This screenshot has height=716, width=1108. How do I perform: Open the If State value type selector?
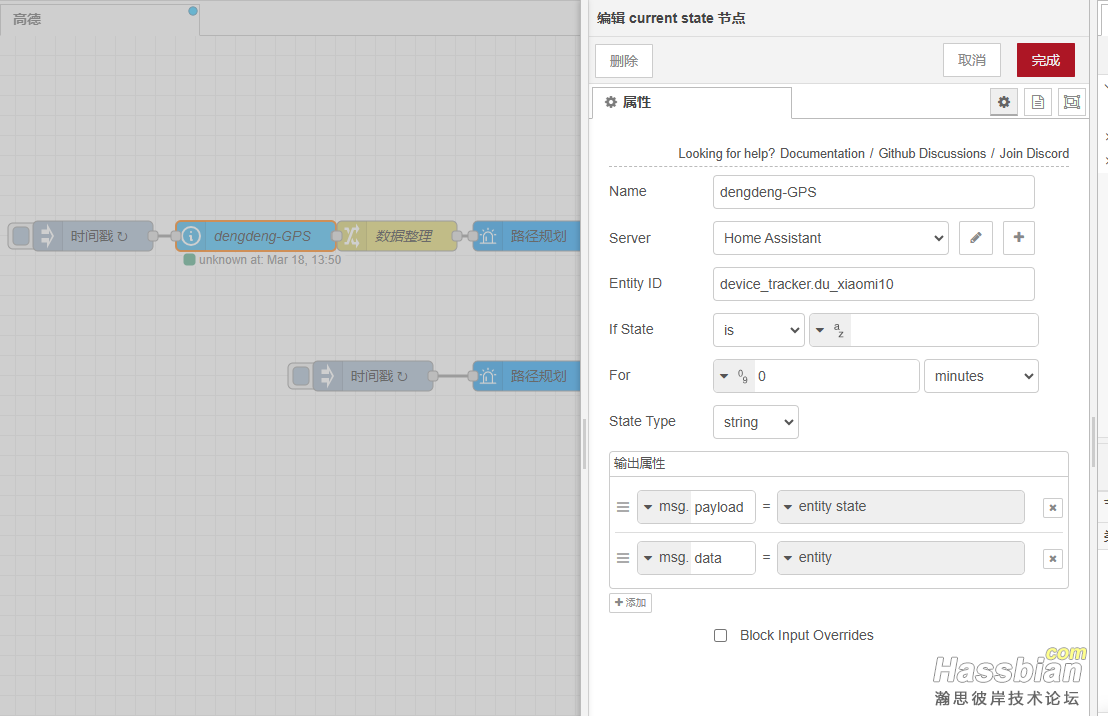[x=830, y=330]
